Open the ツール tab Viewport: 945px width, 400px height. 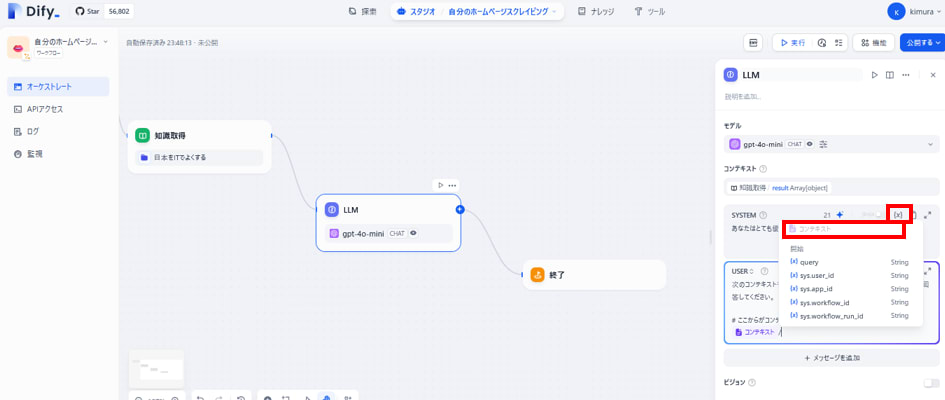point(650,11)
